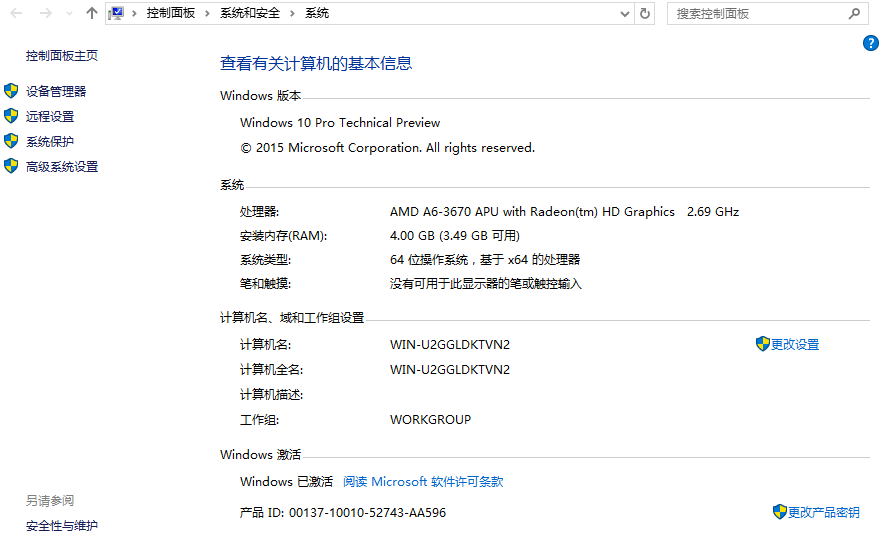
Task: Click Windows 10 Pro Technical Preview text
Action: tap(340, 123)
